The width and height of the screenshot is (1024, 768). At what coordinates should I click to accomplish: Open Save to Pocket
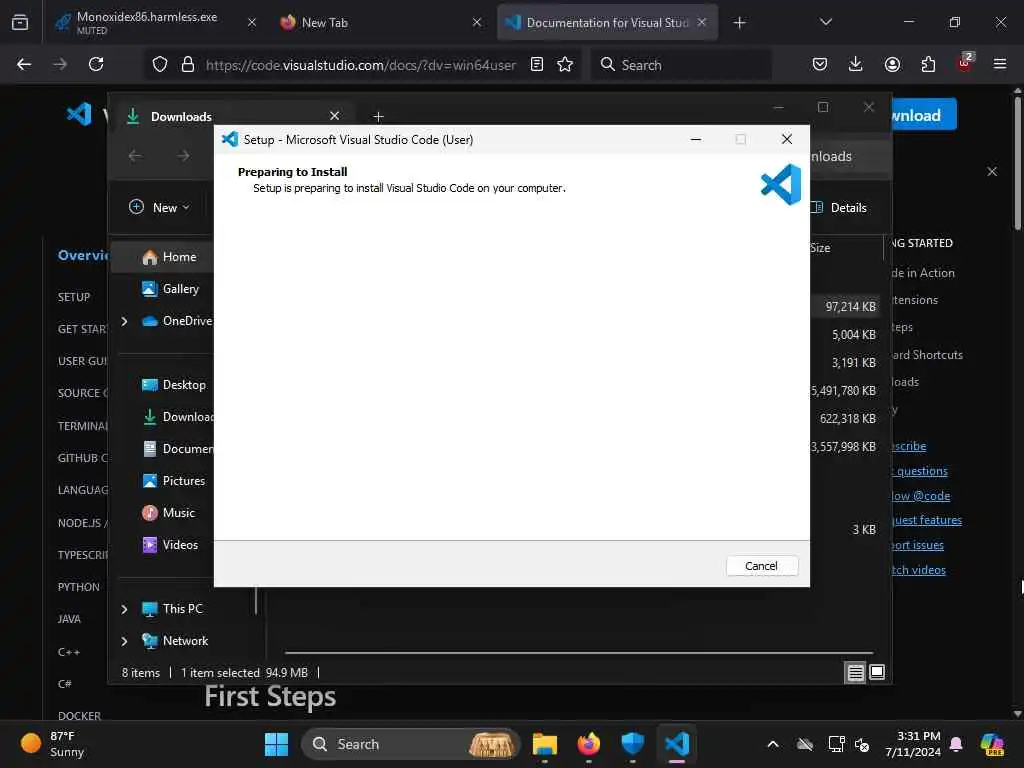pyautogui.click(x=820, y=64)
